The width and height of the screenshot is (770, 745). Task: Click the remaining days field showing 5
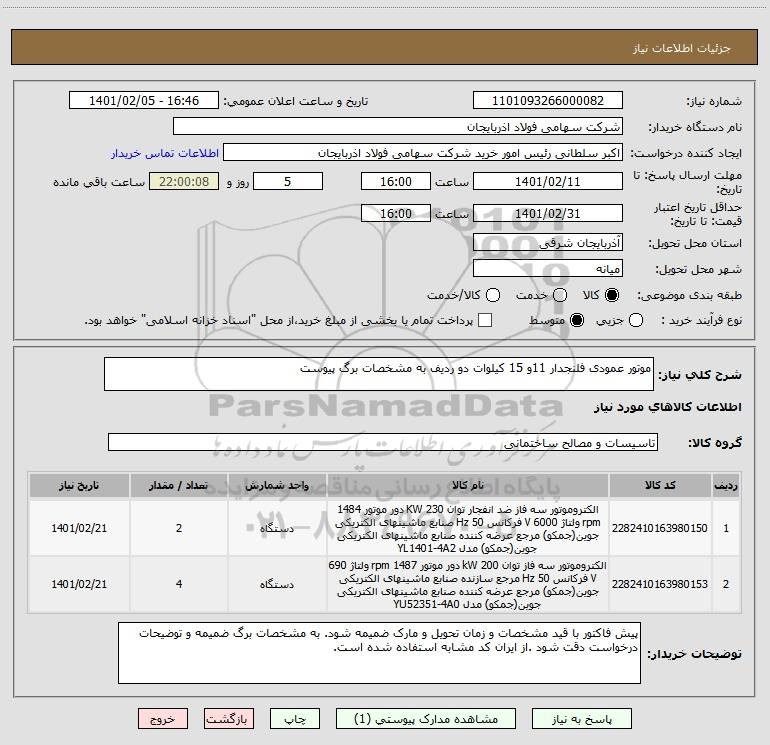point(288,181)
